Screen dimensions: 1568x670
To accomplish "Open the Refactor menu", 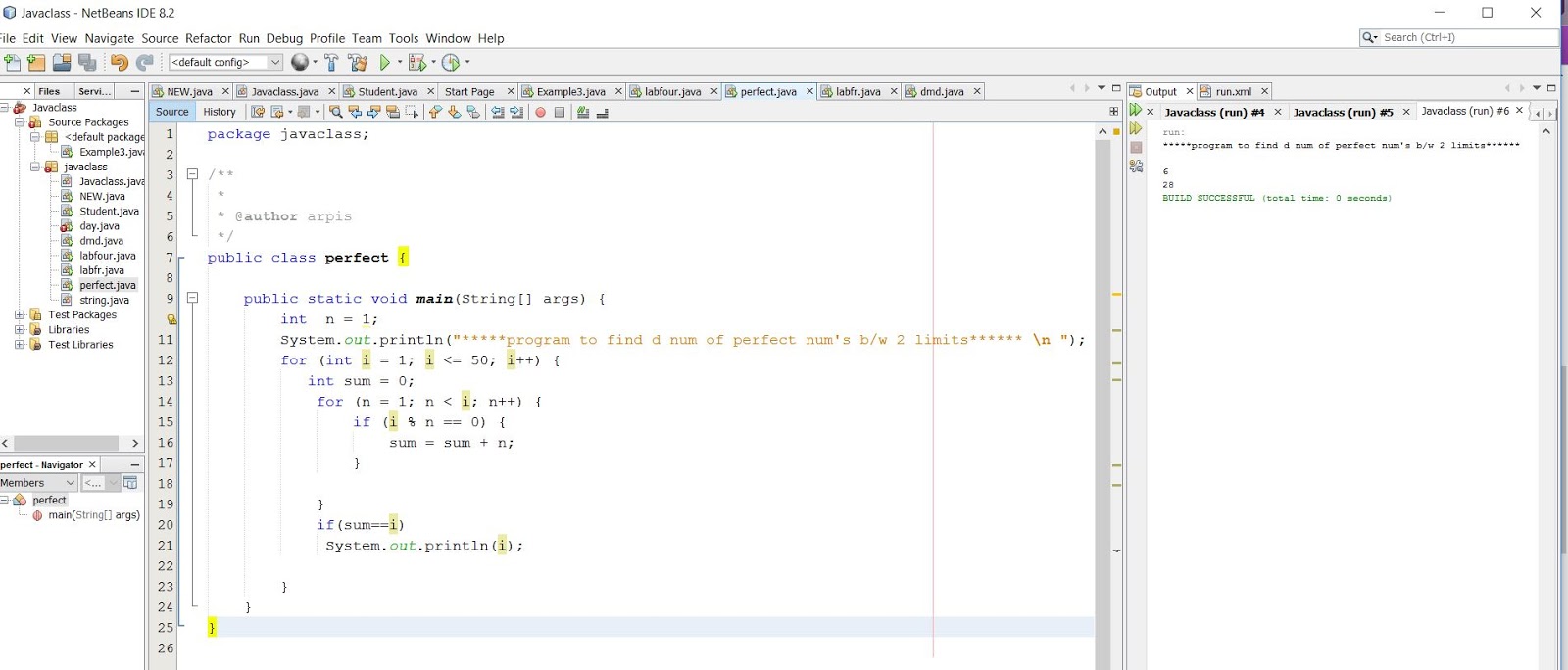I will click(x=209, y=38).
